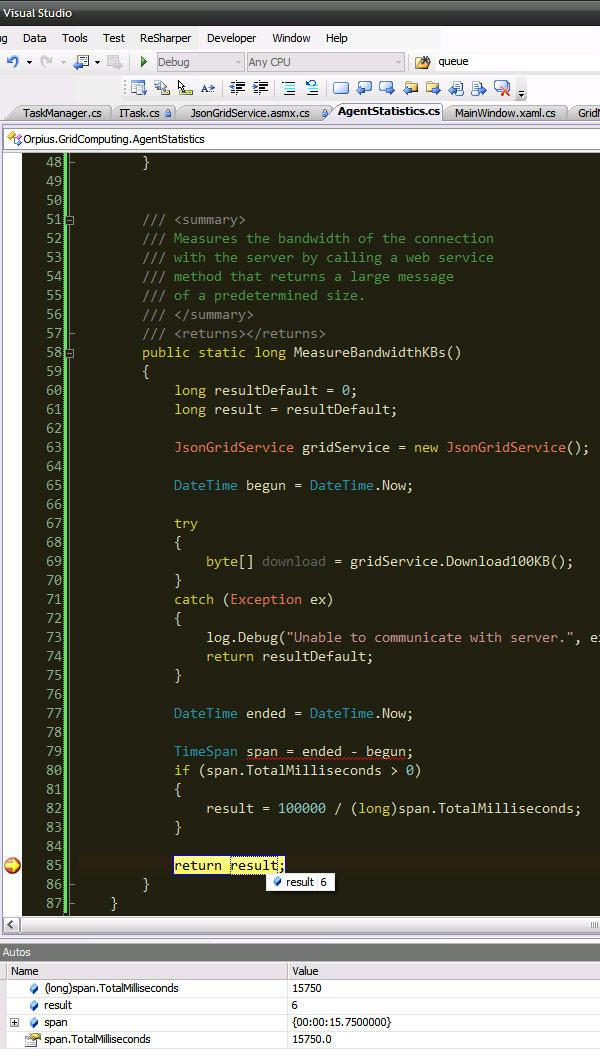The width and height of the screenshot is (600, 1057).
Task: Click the Autos panel title
Action: tap(16, 952)
